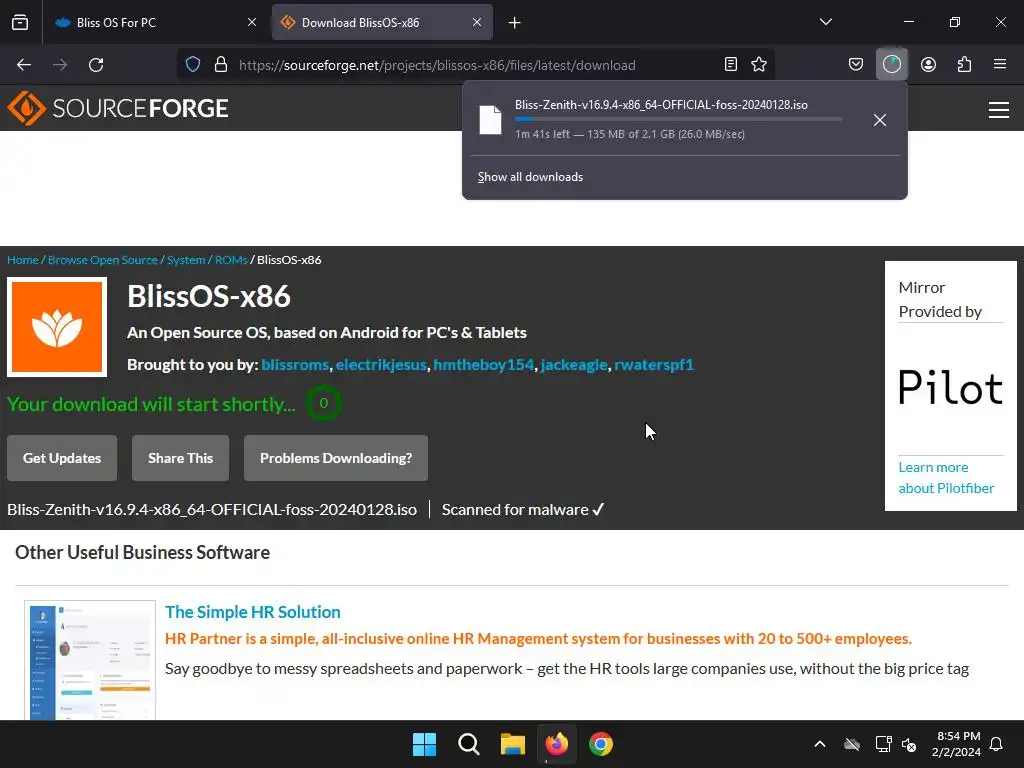Open Browse Open Source breadcrumb
1024x768 pixels.
(x=103, y=260)
